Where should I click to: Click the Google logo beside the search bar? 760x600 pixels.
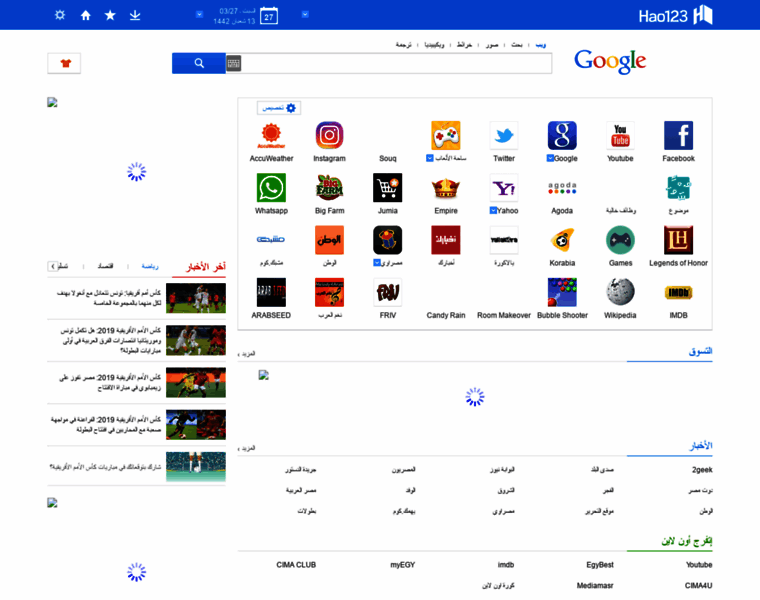coord(610,62)
